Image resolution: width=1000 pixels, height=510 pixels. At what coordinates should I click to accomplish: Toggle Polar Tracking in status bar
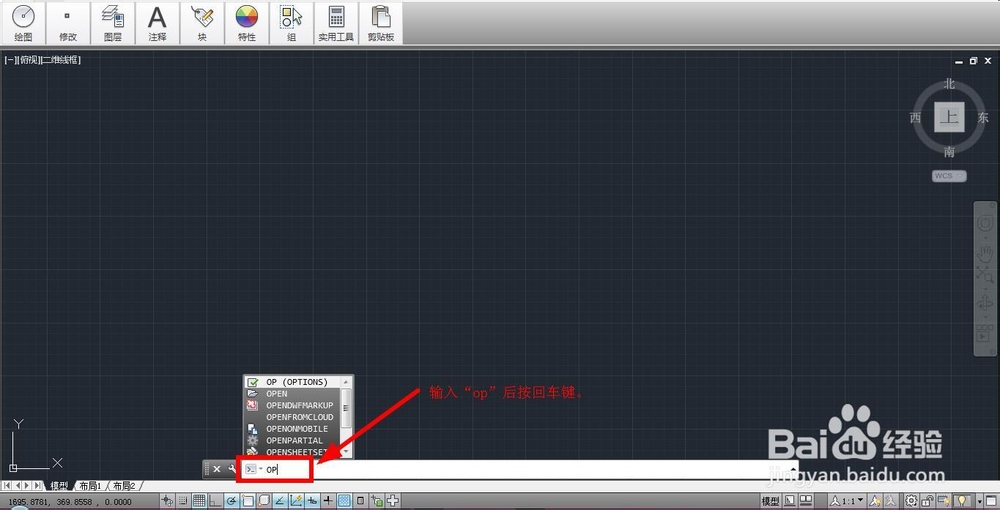[x=231, y=501]
